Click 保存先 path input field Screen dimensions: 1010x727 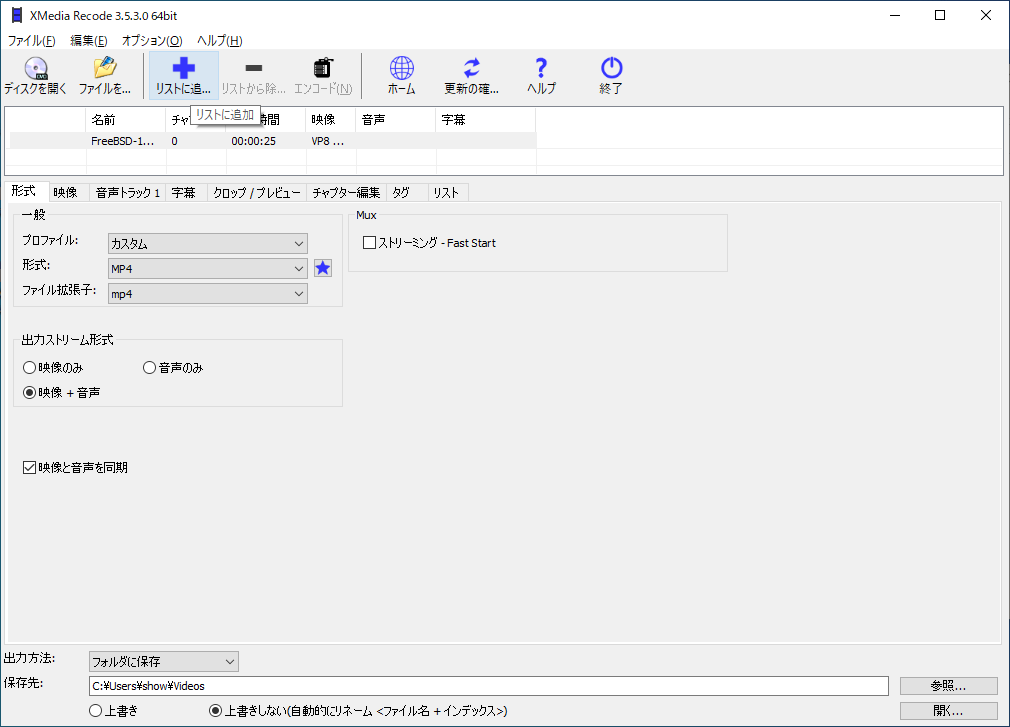(488, 686)
